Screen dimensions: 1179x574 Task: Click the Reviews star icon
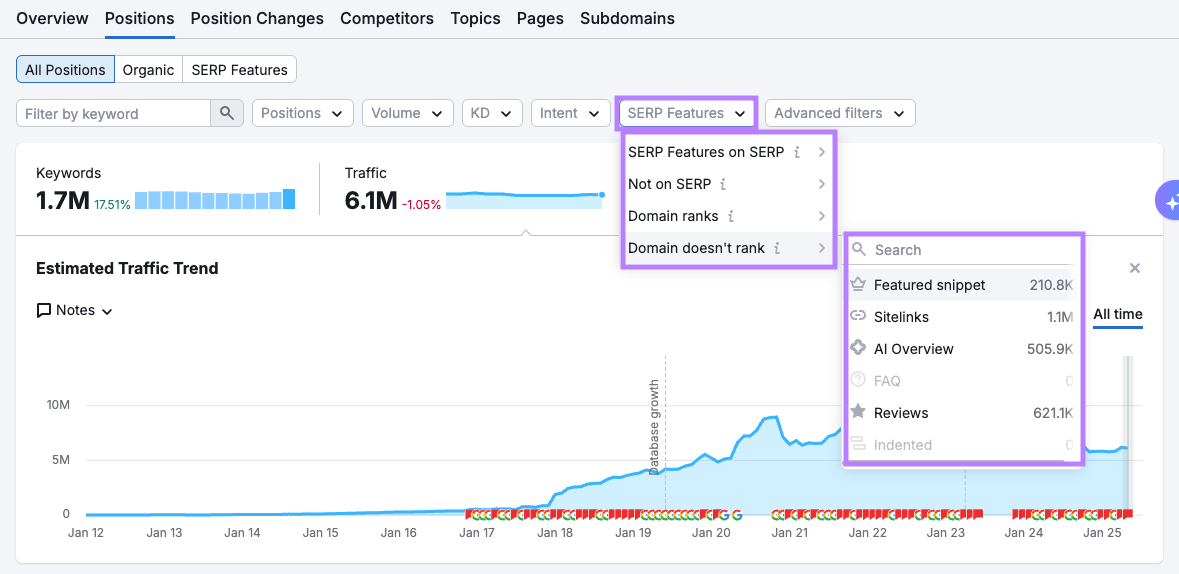[x=858, y=412]
